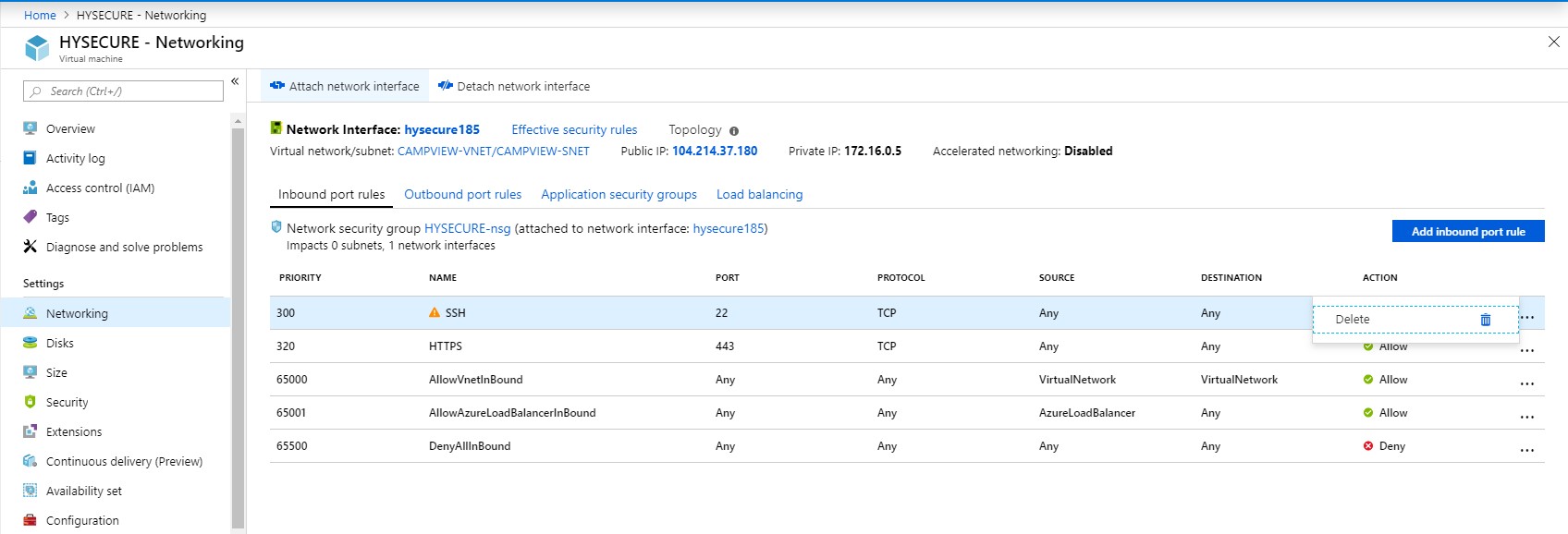Go to Home breadcrumb
This screenshot has height=534, width=1568.
pyautogui.click(x=40, y=15)
